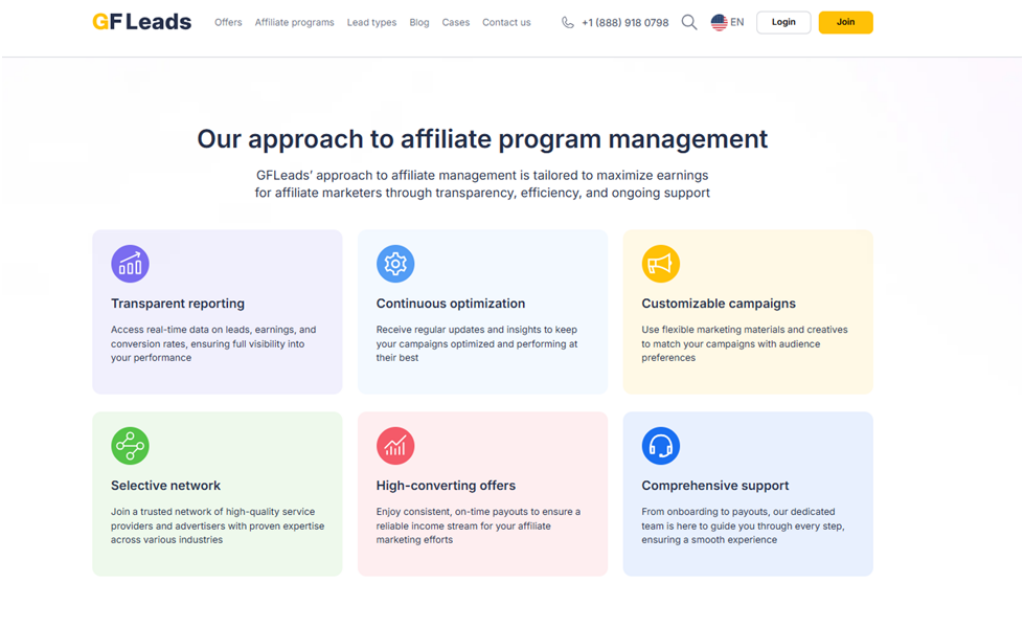Image resolution: width=1024 pixels, height=627 pixels.
Task: Click the blue Continuous optimization gear icon
Action: (x=395, y=264)
